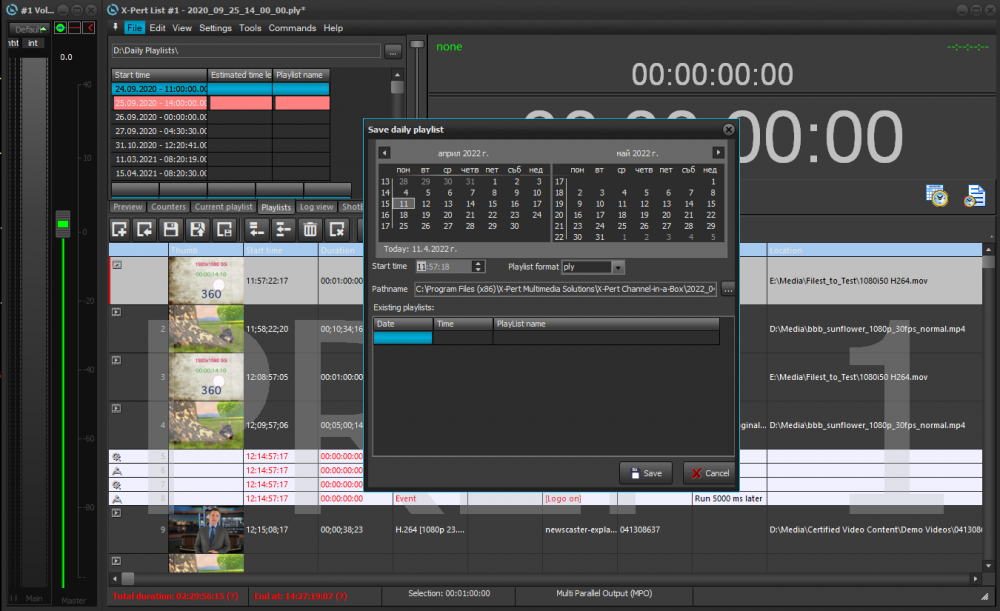Toggle the red line button in volume panel
This screenshot has height=611, width=1000.
click(74, 27)
